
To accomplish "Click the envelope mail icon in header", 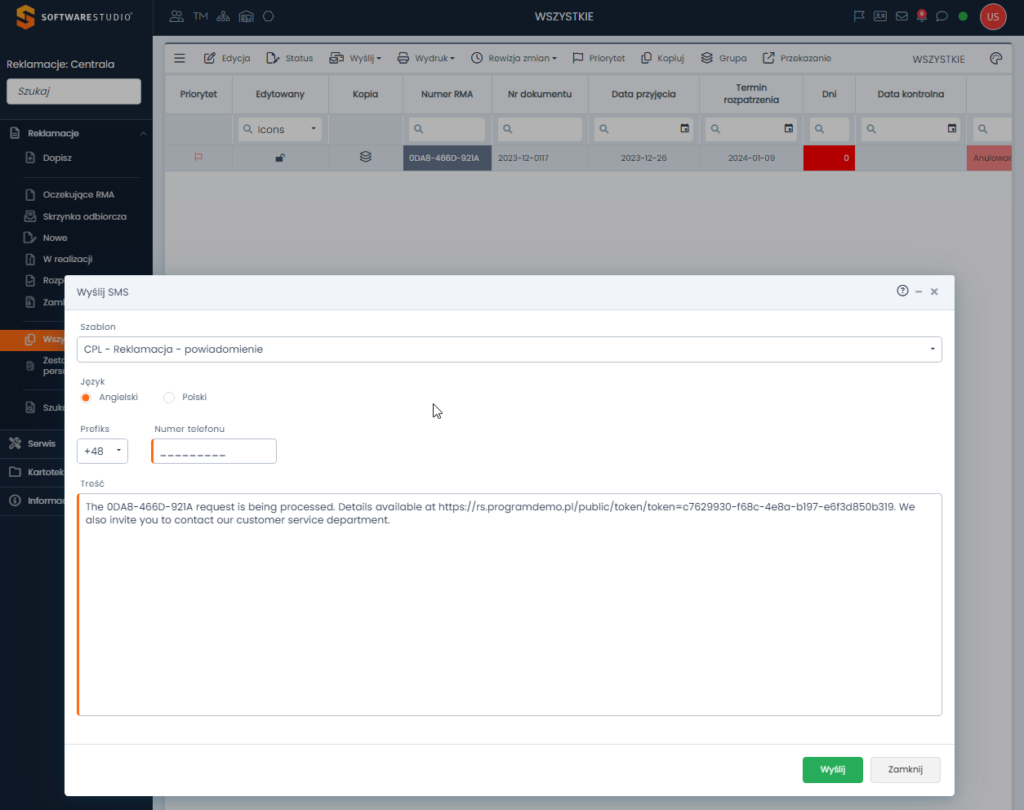I will tap(901, 16).
